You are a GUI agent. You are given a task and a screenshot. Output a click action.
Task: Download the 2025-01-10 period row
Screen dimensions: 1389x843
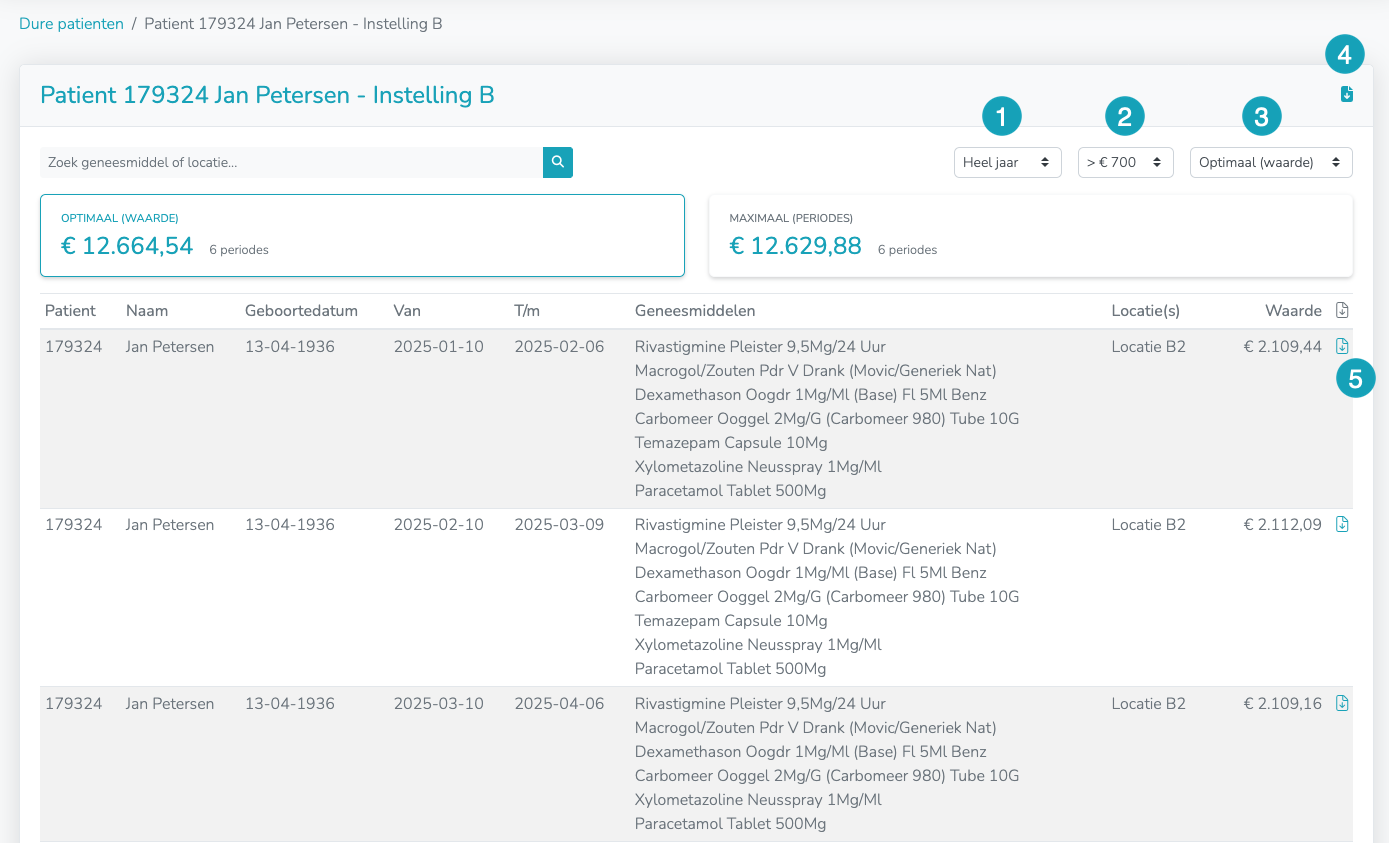tap(1342, 346)
